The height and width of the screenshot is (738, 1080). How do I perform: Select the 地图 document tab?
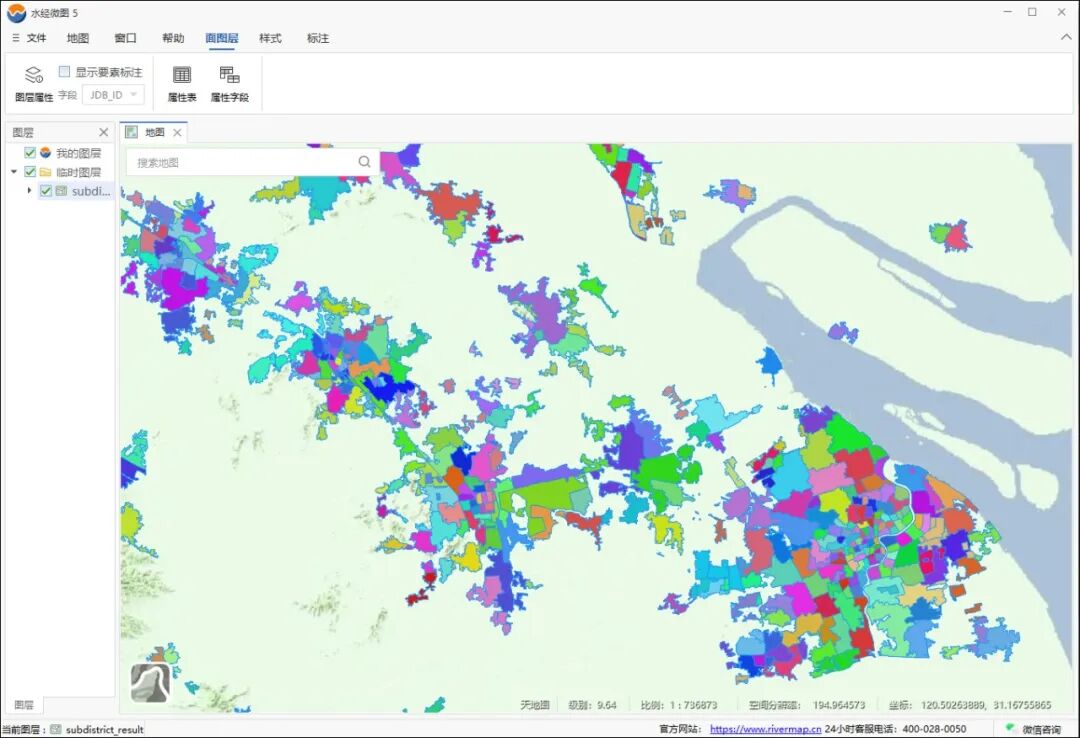pos(154,132)
